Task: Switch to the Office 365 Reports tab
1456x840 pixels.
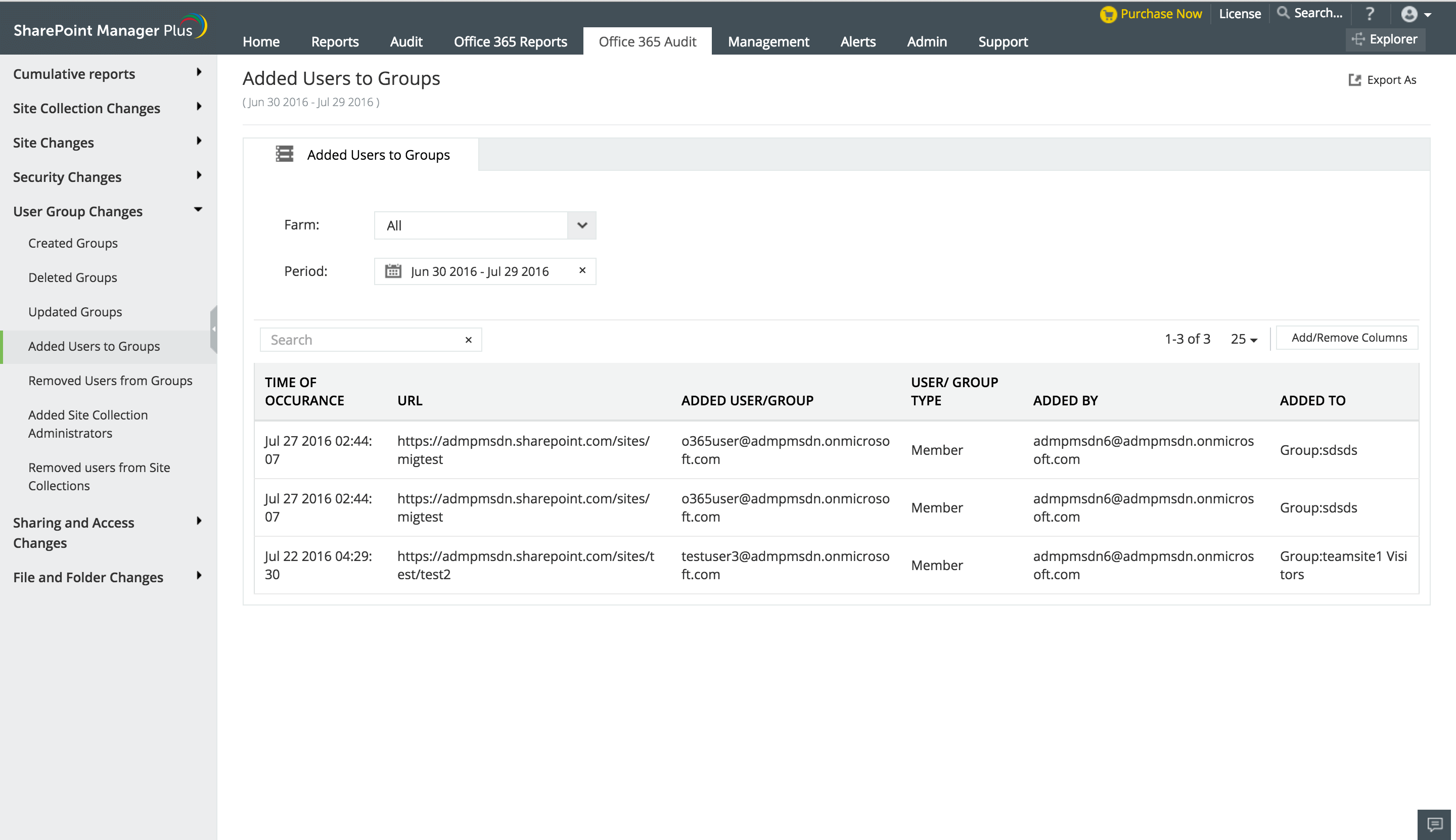Action: coord(510,41)
